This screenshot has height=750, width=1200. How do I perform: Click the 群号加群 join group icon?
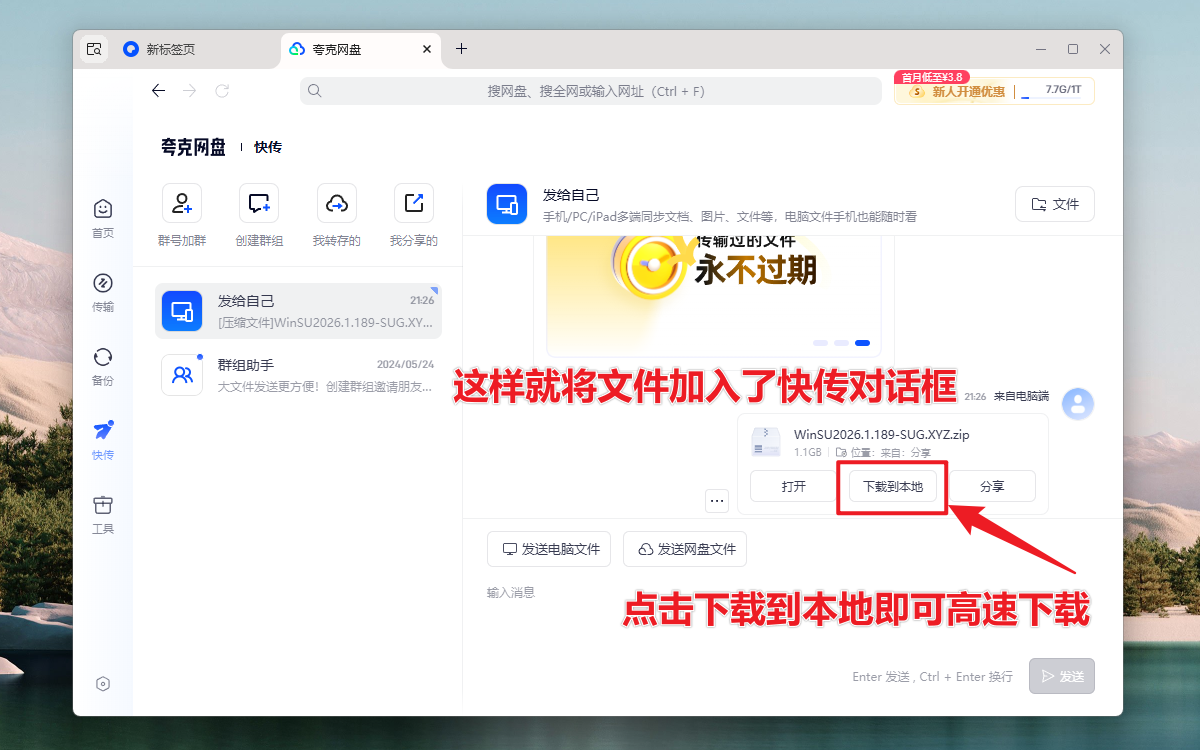tap(182, 203)
